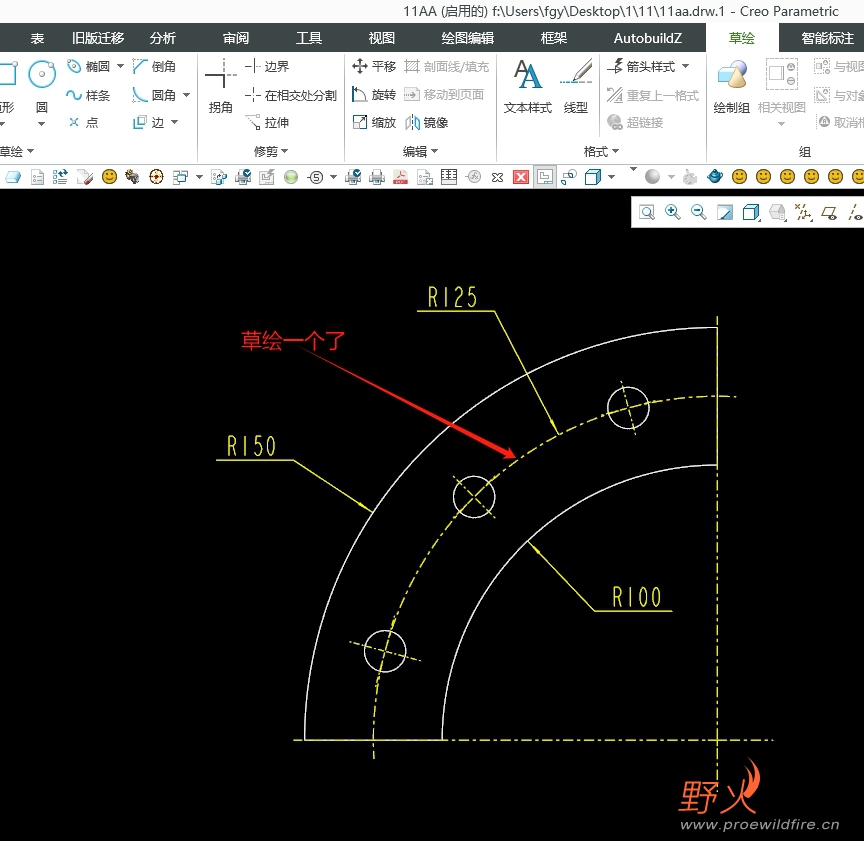The image size is (864, 841).
Task: Open the Ellipse dropdown arrow
Action: pyautogui.click(x=121, y=66)
